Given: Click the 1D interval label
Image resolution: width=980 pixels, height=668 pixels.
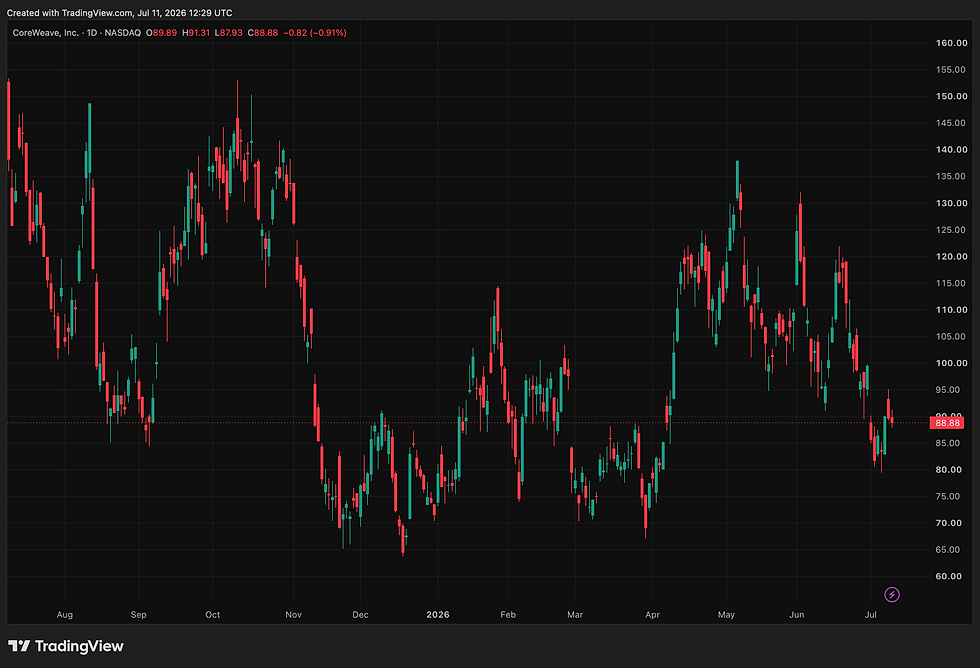Looking at the screenshot, I should pos(92,32).
